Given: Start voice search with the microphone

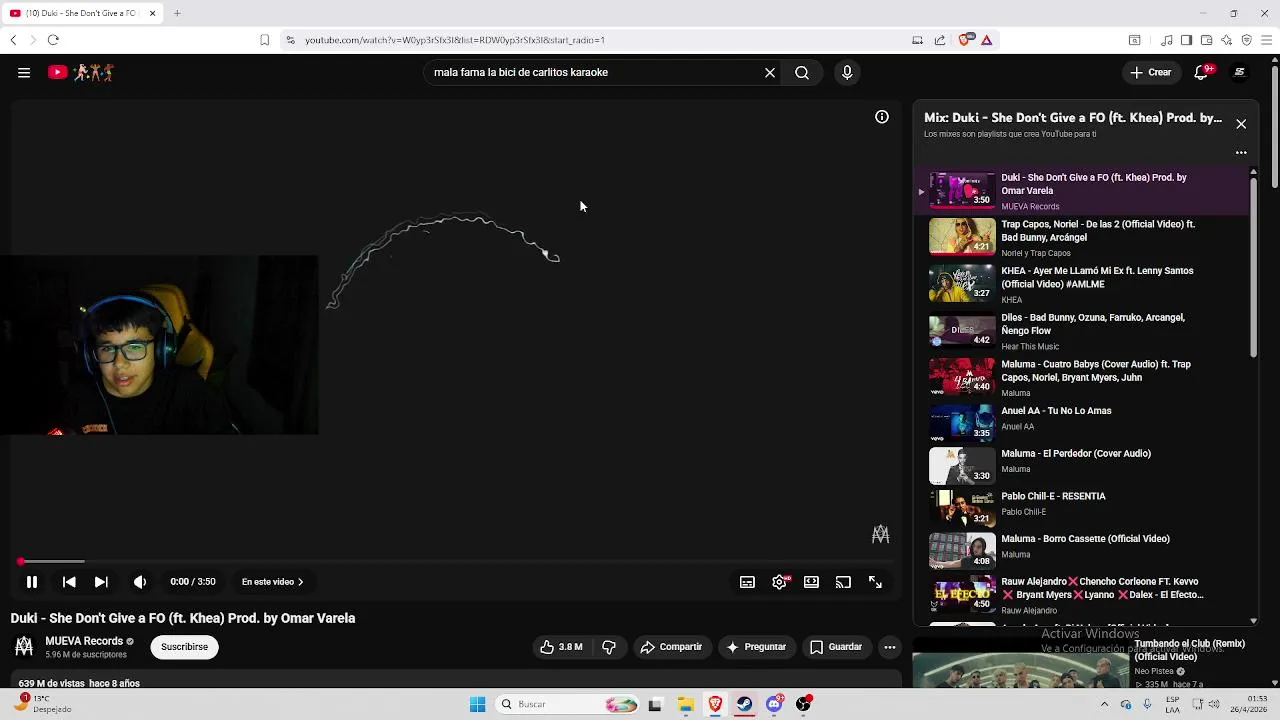Looking at the screenshot, I should [847, 72].
